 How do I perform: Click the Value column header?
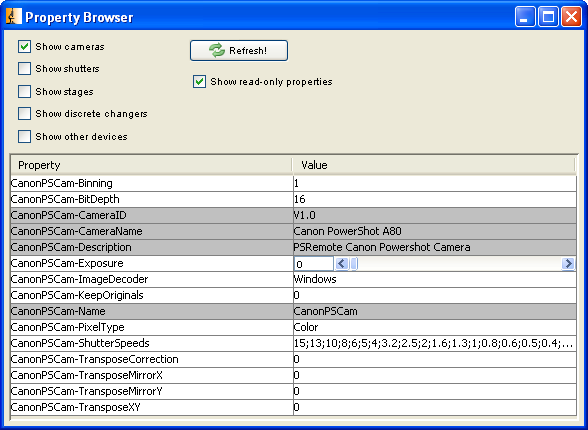[x=434, y=165]
